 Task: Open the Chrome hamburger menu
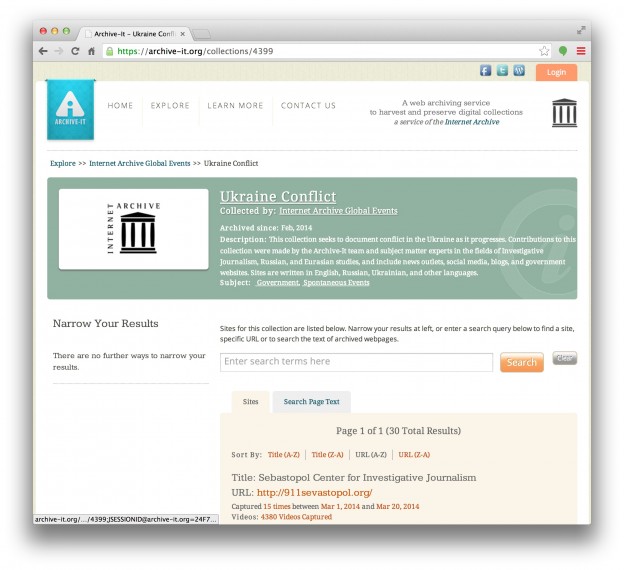click(x=581, y=51)
